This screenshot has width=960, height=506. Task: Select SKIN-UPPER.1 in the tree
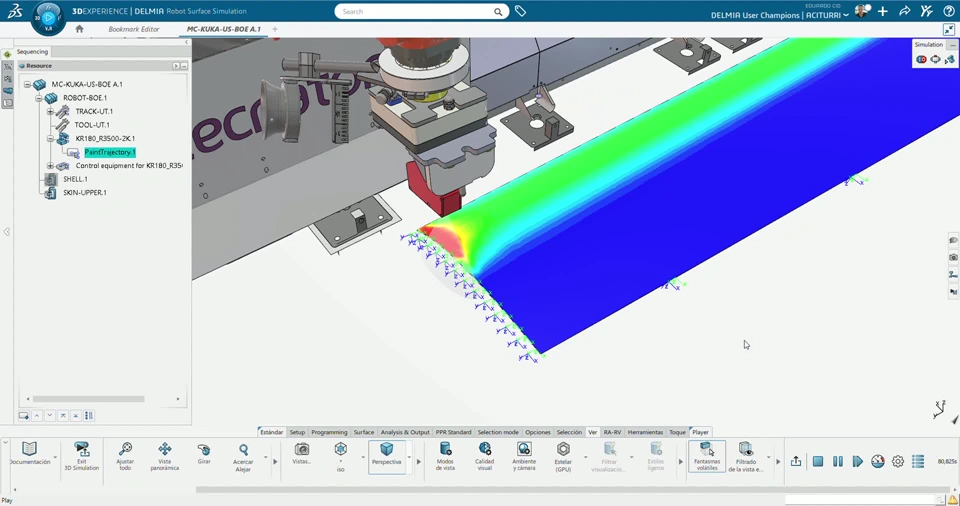(84, 192)
